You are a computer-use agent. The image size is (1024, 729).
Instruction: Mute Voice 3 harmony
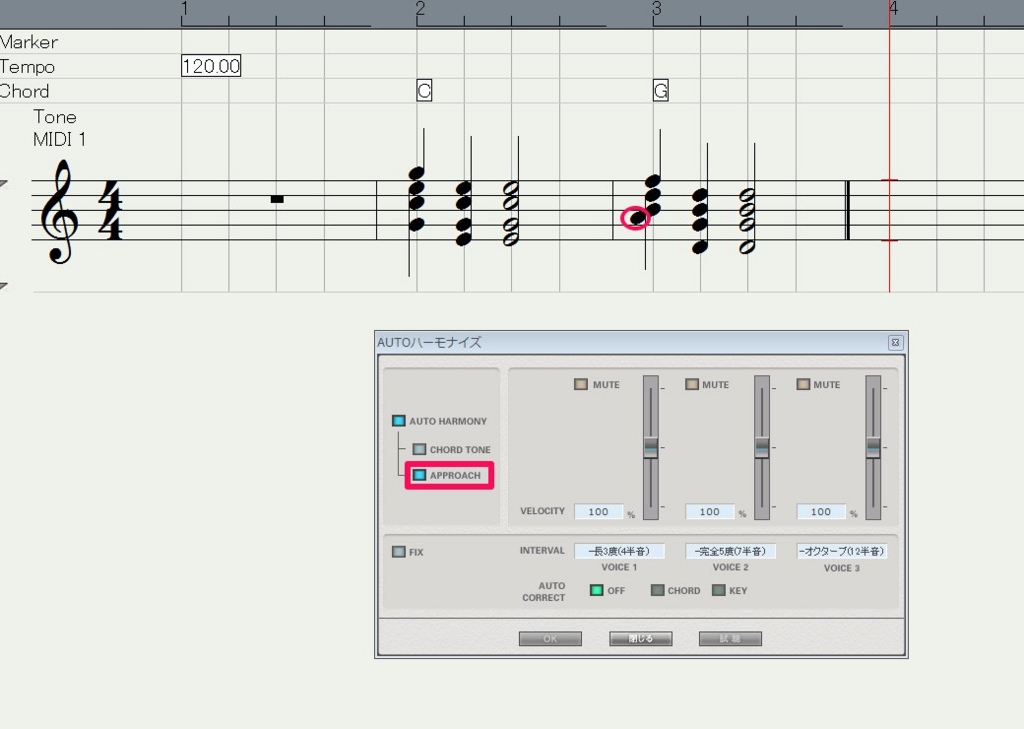(803, 384)
